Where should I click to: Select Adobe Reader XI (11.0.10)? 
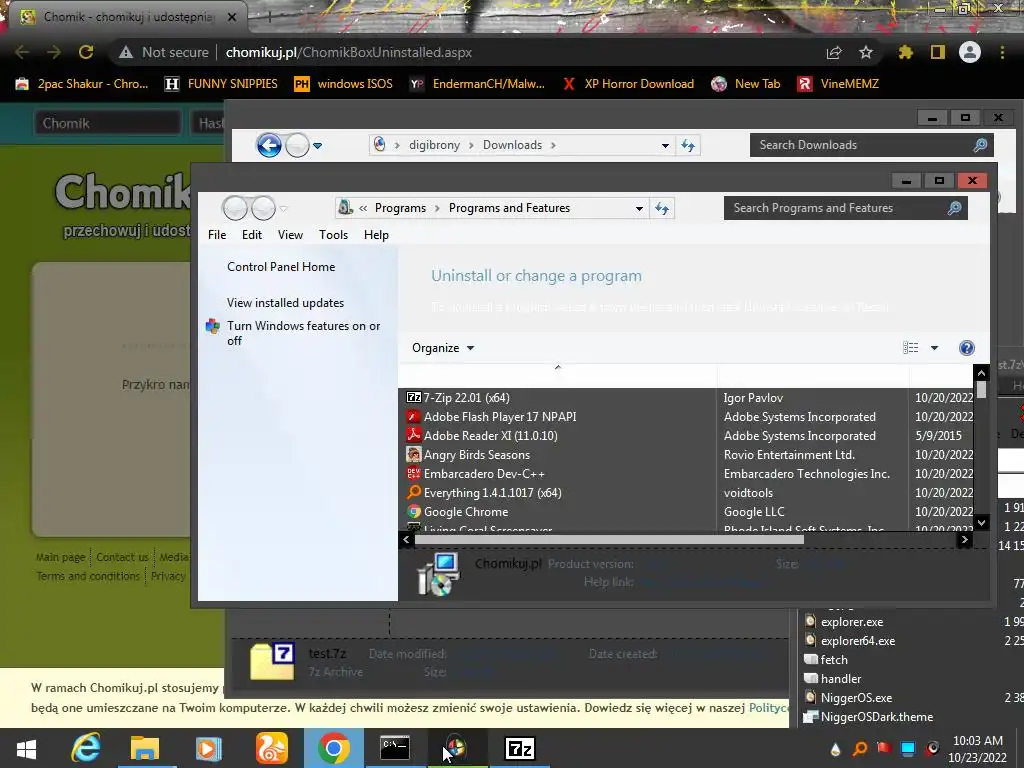[490, 436]
